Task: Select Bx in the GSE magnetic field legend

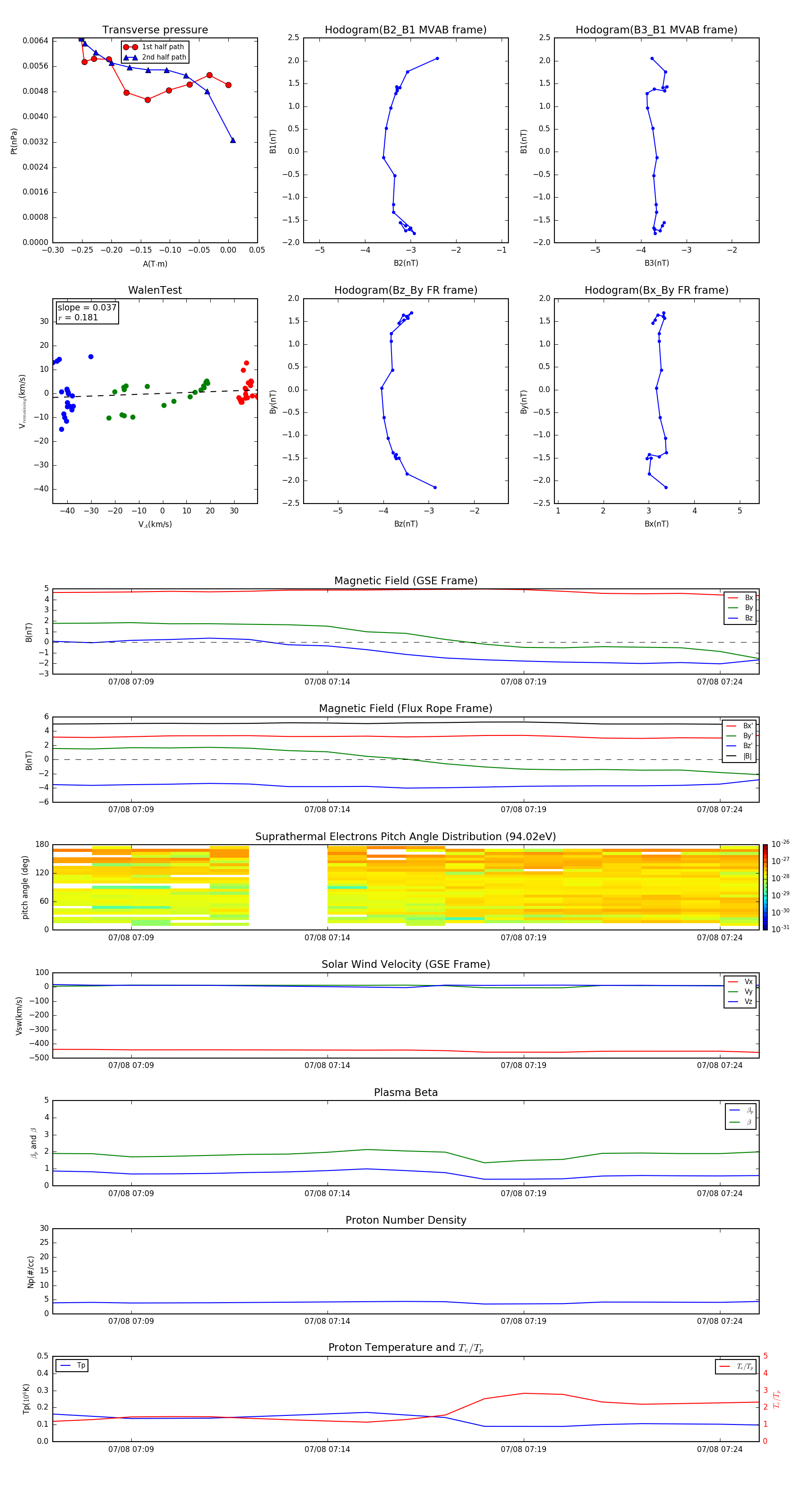Action: (740, 598)
